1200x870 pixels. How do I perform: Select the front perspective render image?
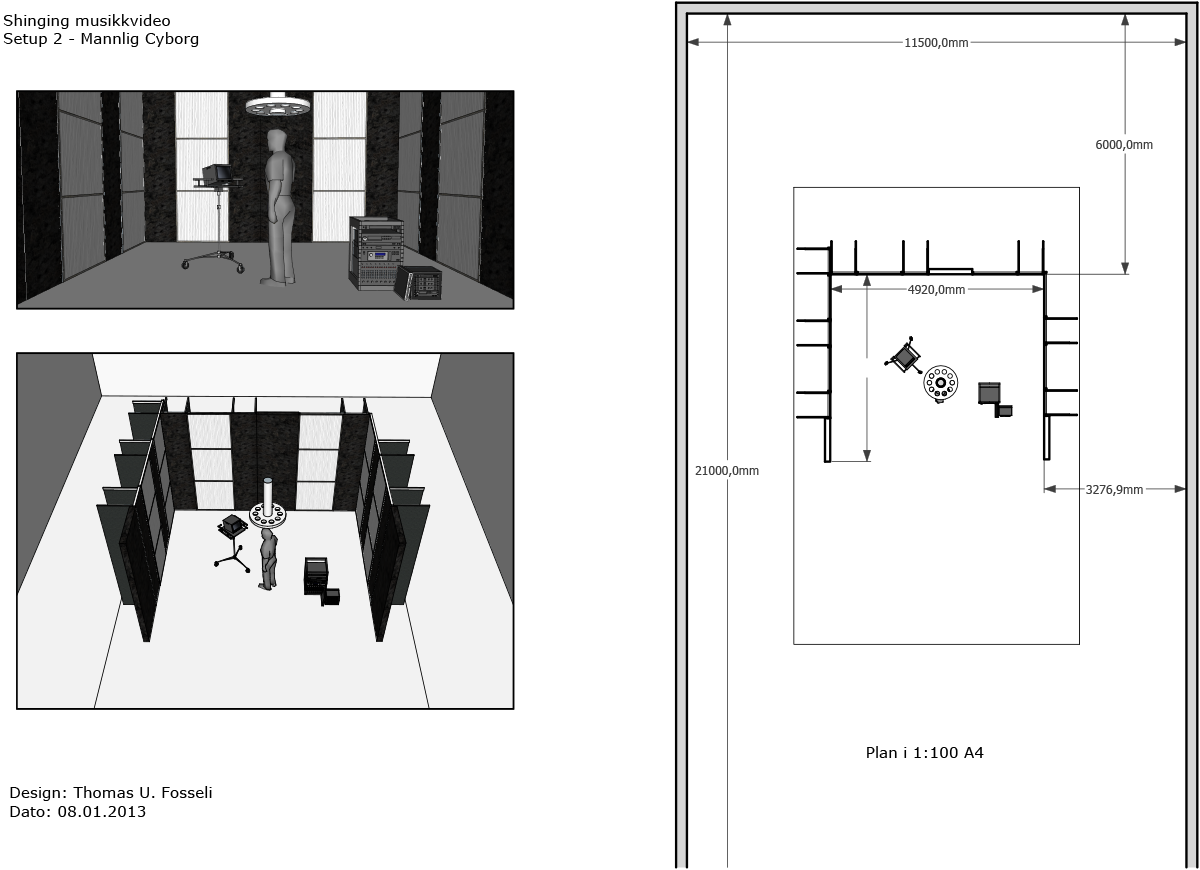pyautogui.click(x=265, y=199)
